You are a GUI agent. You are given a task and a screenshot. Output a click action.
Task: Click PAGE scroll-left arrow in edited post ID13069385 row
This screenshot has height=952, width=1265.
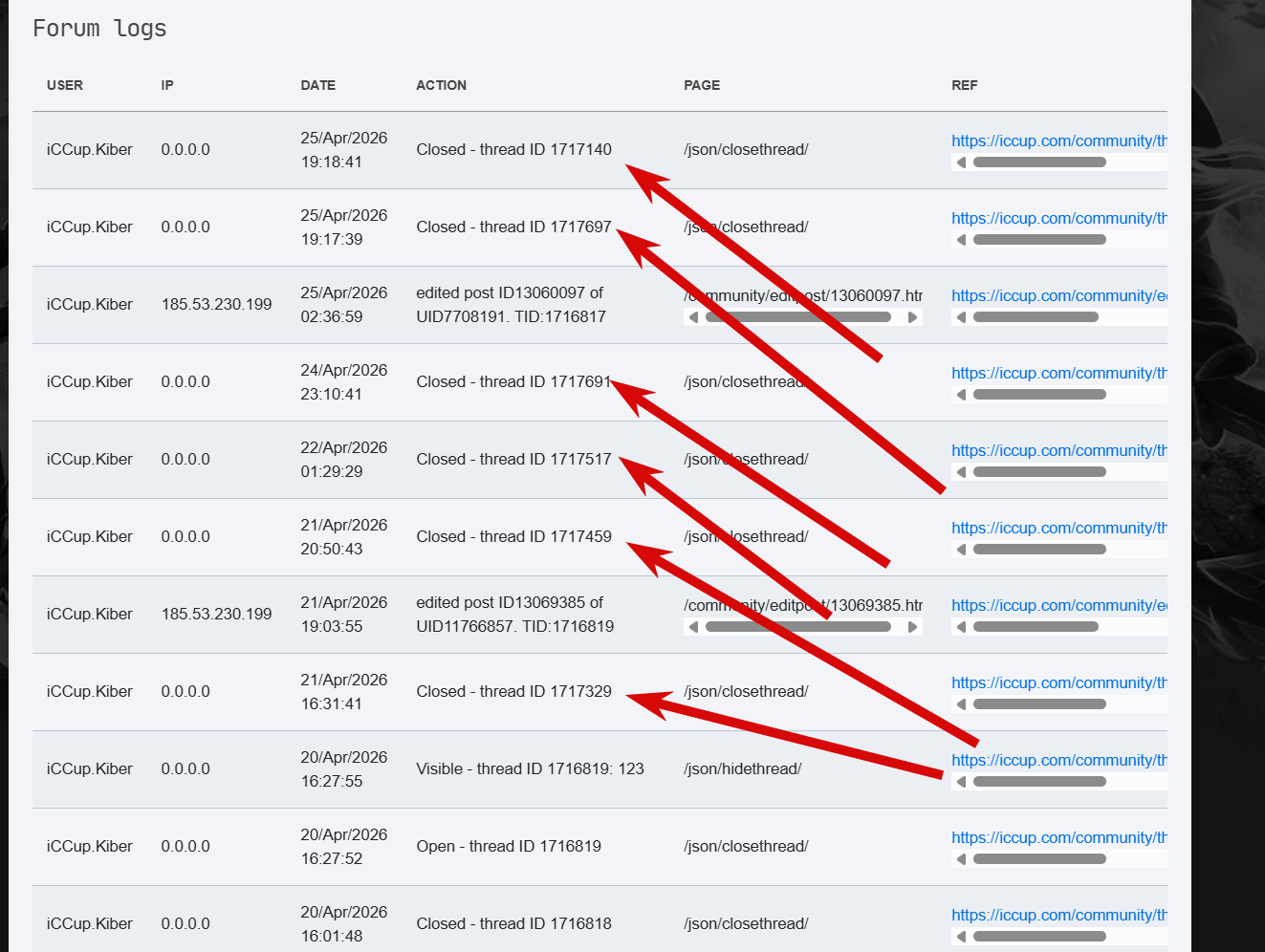694,627
